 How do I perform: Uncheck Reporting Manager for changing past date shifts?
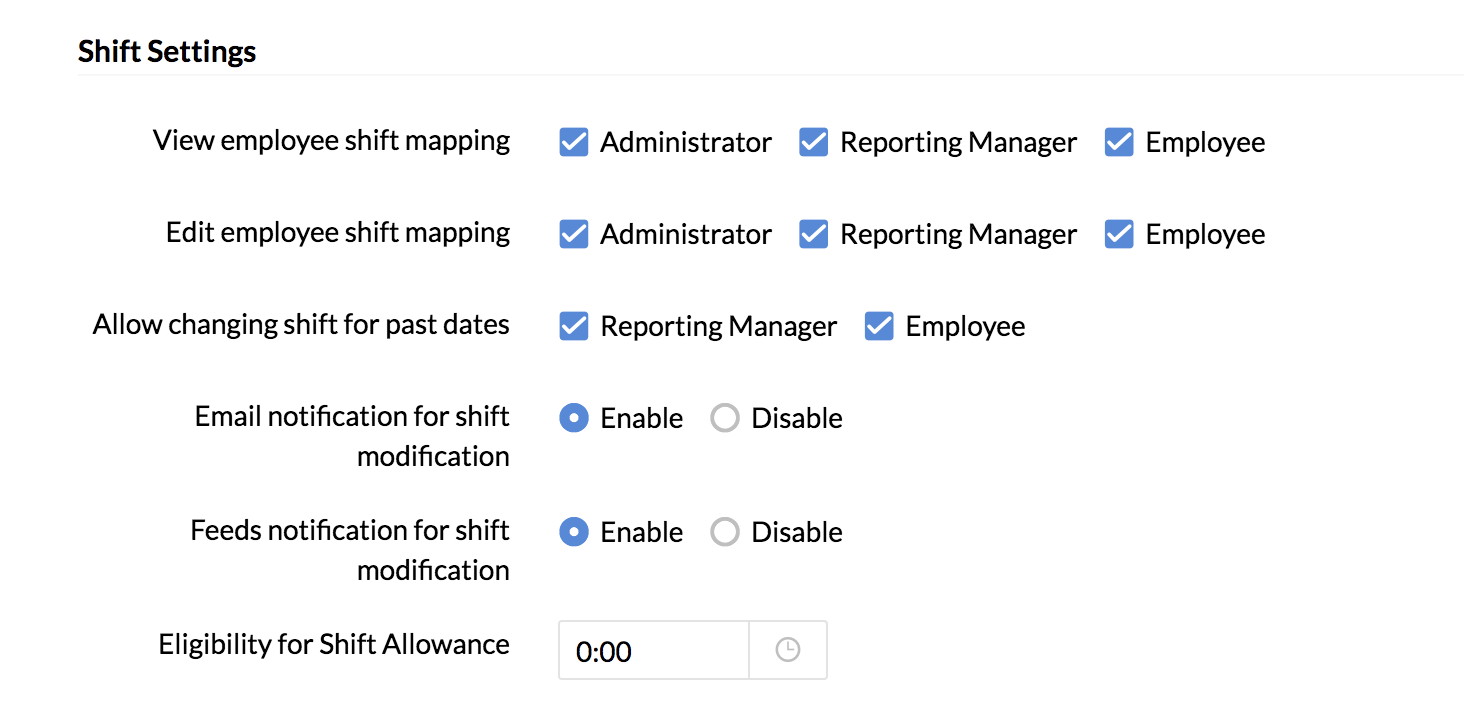(x=574, y=327)
